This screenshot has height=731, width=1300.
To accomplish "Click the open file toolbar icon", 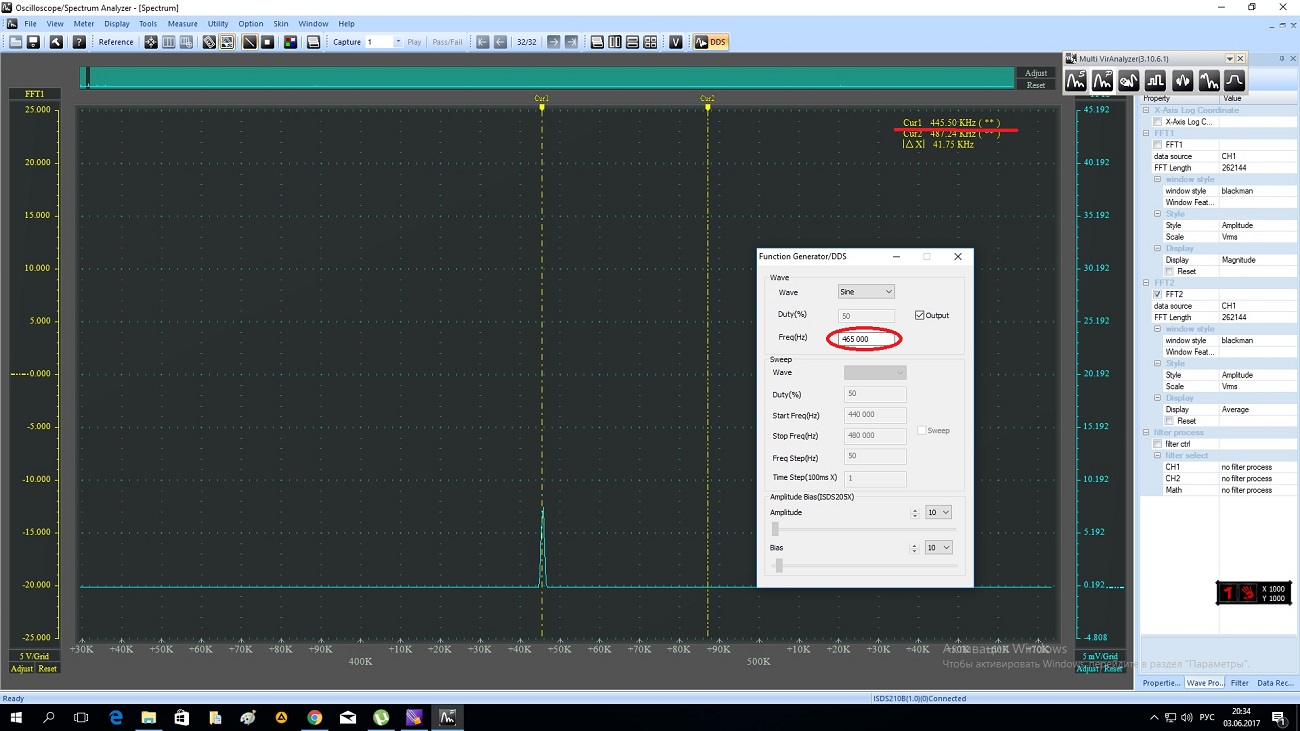I will point(15,42).
